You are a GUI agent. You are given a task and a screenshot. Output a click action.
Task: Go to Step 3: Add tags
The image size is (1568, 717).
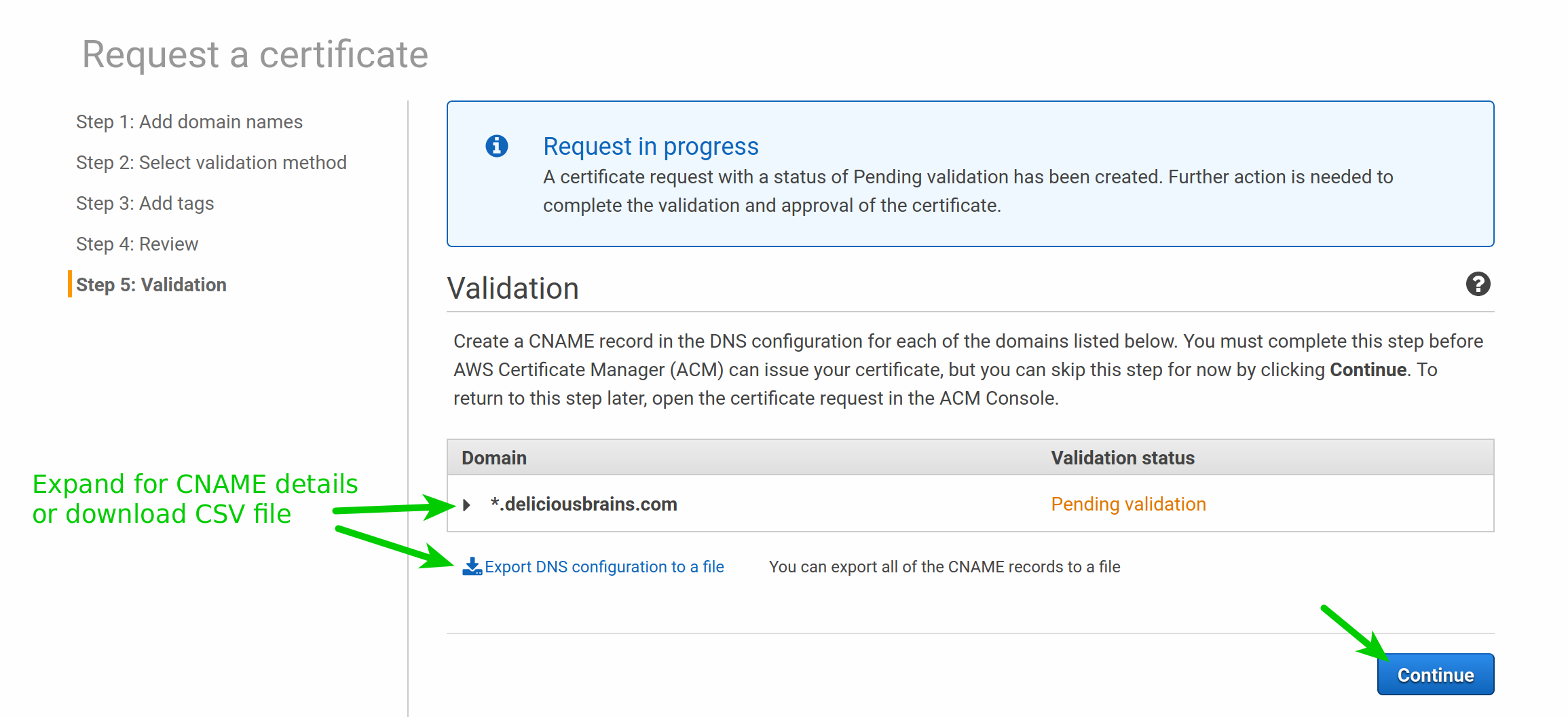point(145,203)
